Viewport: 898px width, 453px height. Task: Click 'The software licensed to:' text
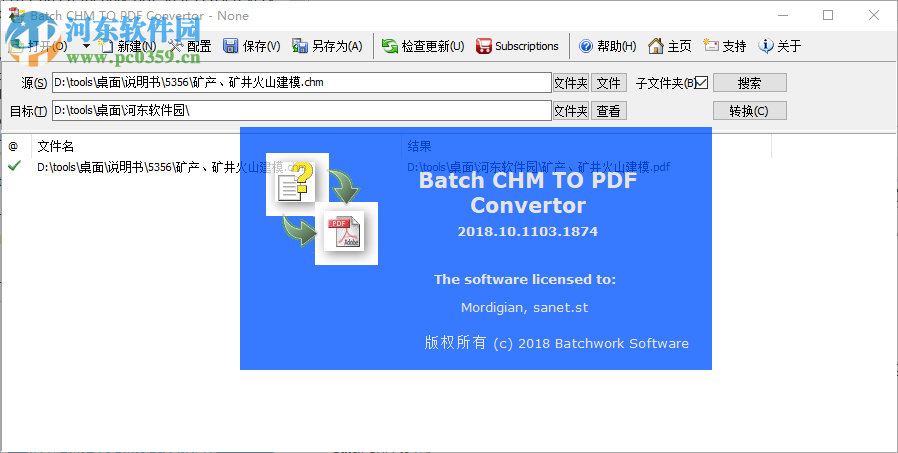(x=525, y=279)
